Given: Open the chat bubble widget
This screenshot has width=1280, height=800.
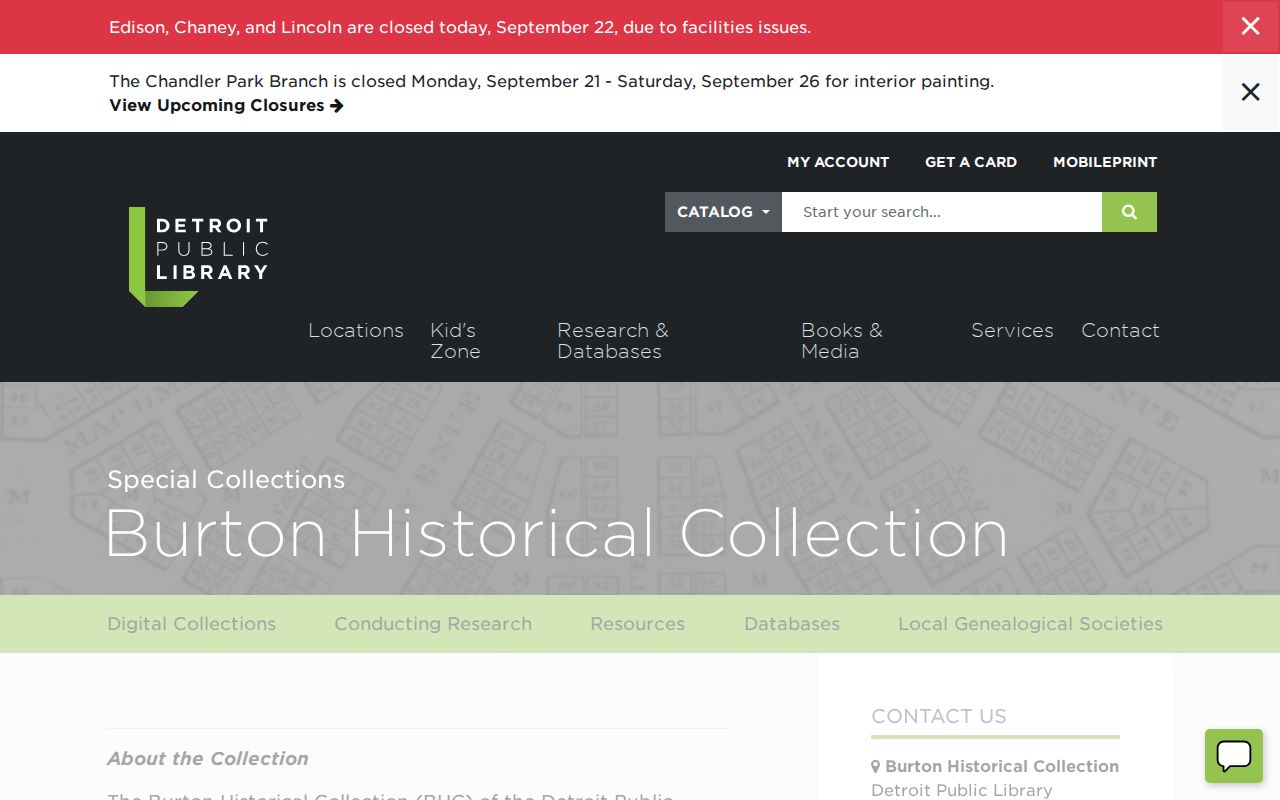Looking at the screenshot, I should coord(1234,756).
